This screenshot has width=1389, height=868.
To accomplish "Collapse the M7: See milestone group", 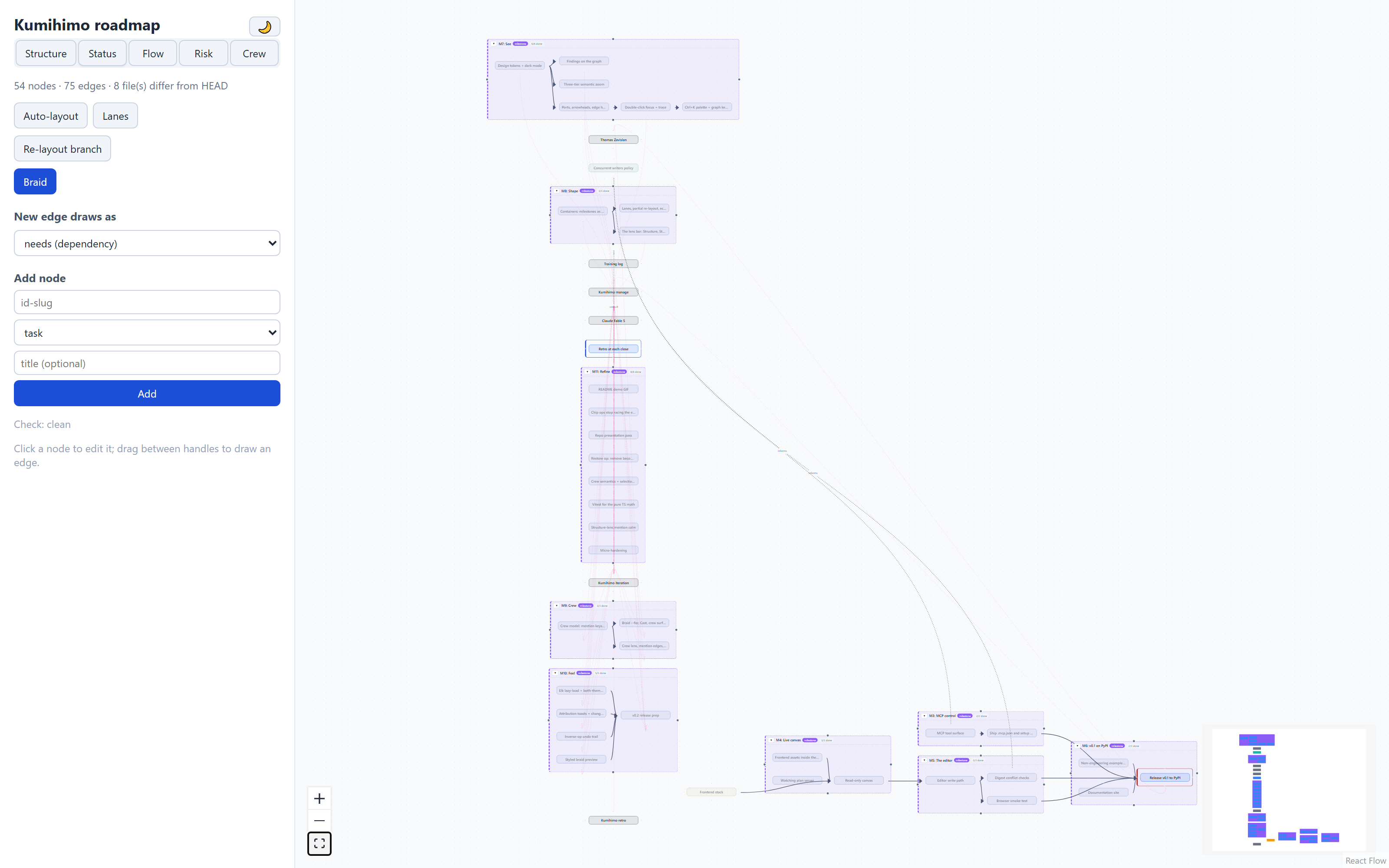I will [x=494, y=44].
